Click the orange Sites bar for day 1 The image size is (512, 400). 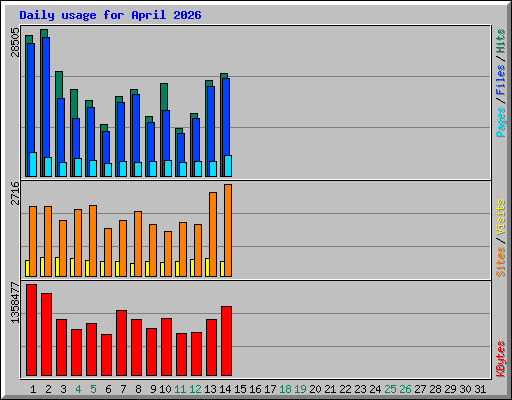pos(33,241)
